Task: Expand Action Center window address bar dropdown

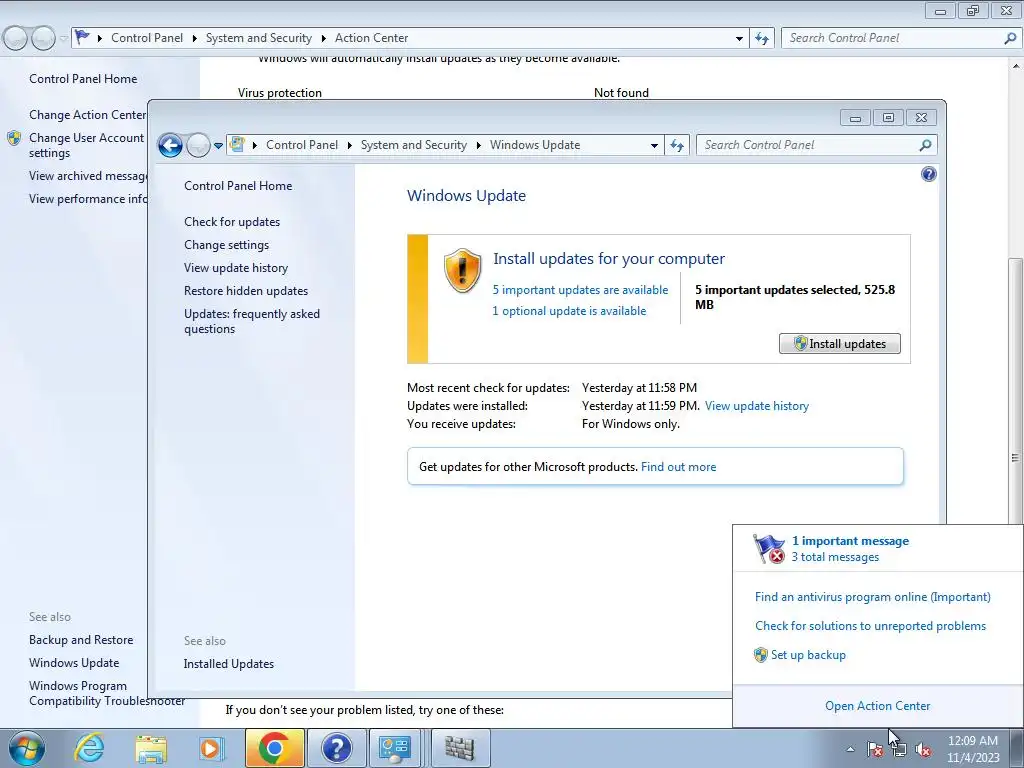Action: 739,39
